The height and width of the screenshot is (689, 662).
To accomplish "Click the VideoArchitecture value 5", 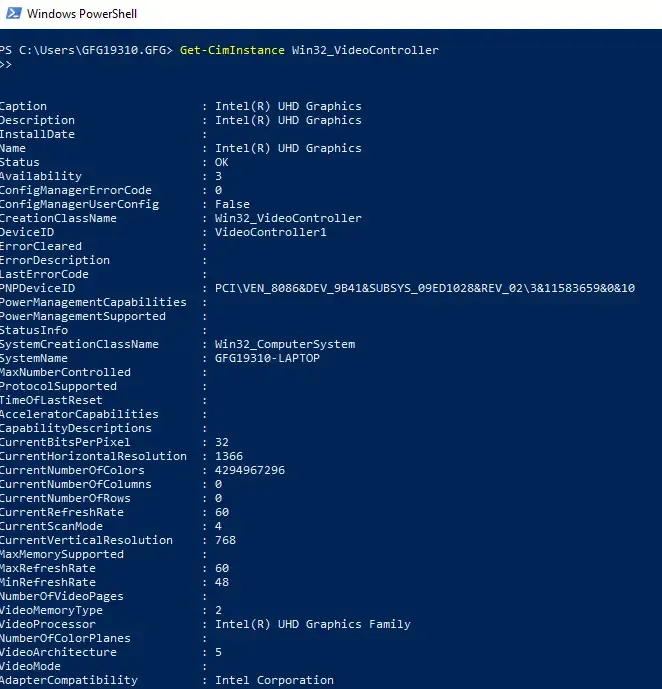I will [218, 652].
